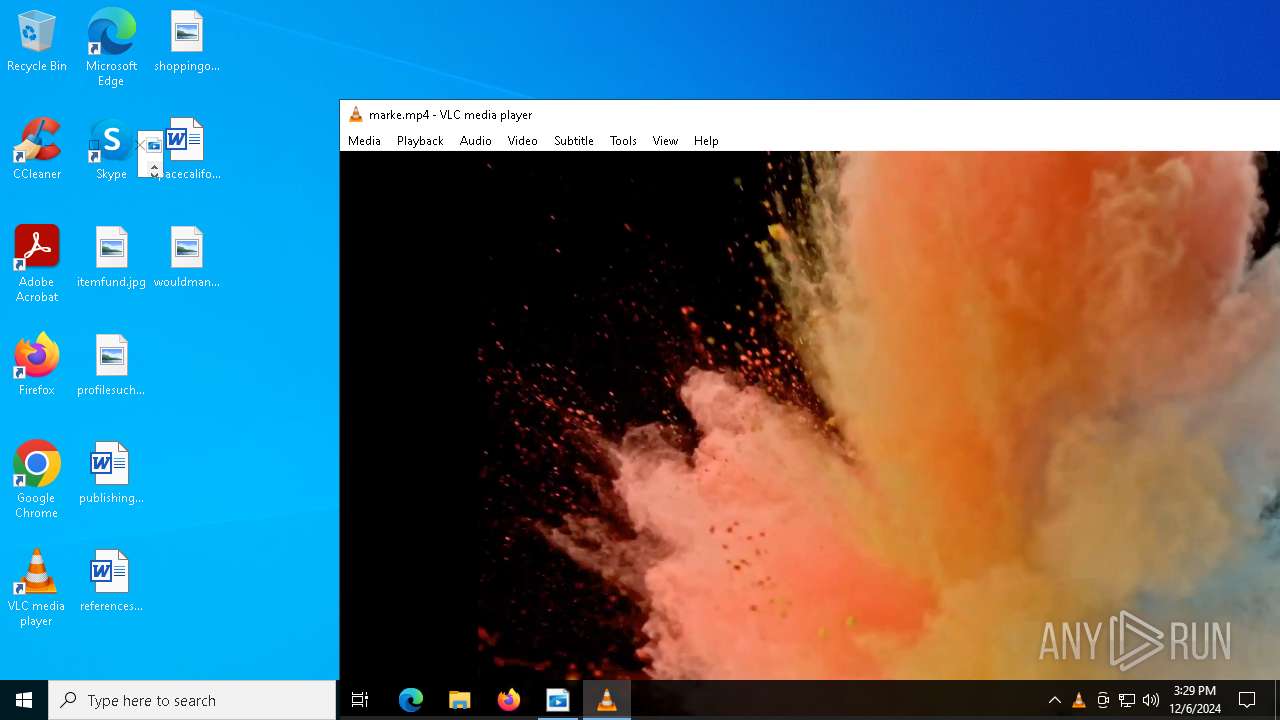
Task: Open the Windows Start menu
Action: pos(24,700)
